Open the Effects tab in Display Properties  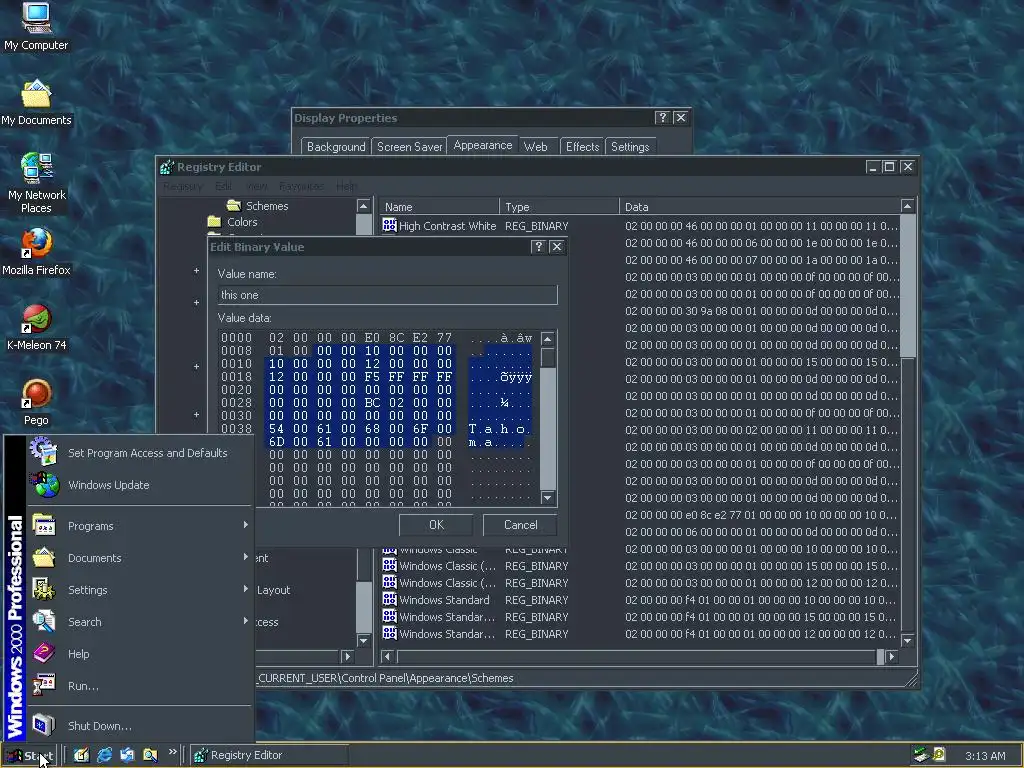pyautogui.click(x=582, y=146)
